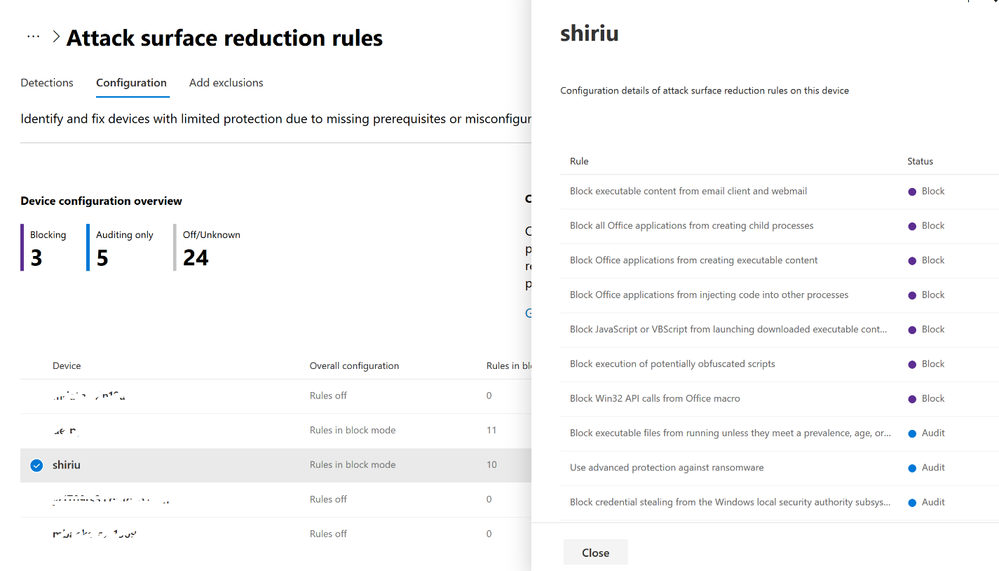Viewport: 999px width, 571px height.
Task: Open the breadcrumb ellipsis menu
Action: click(x=33, y=37)
